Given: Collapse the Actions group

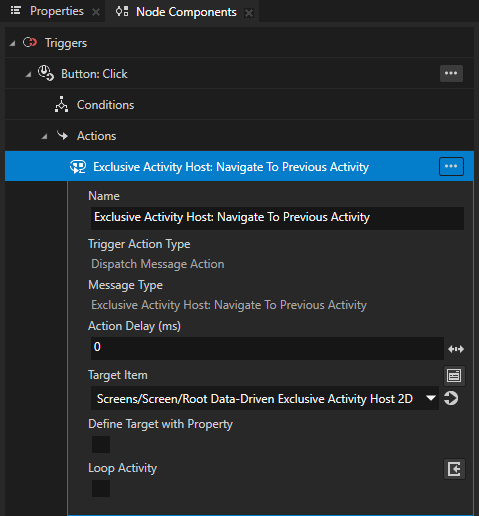Looking at the screenshot, I should pos(44,136).
